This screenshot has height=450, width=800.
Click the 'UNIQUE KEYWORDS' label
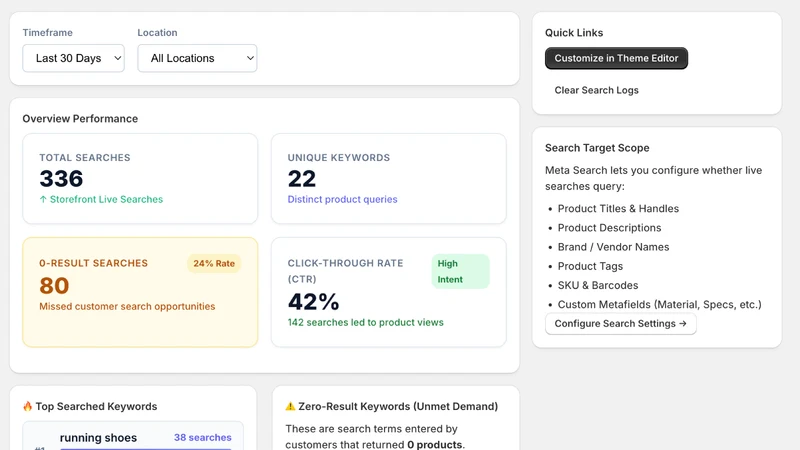tap(339, 158)
